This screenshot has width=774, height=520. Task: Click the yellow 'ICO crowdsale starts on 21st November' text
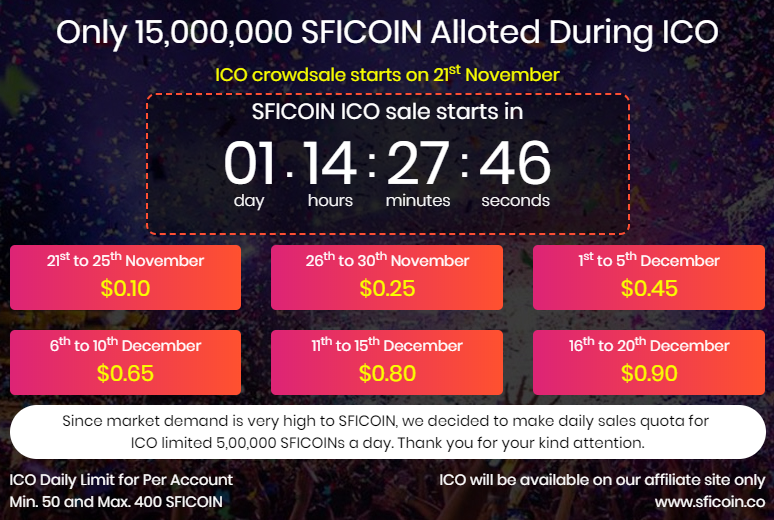(x=387, y=75)
